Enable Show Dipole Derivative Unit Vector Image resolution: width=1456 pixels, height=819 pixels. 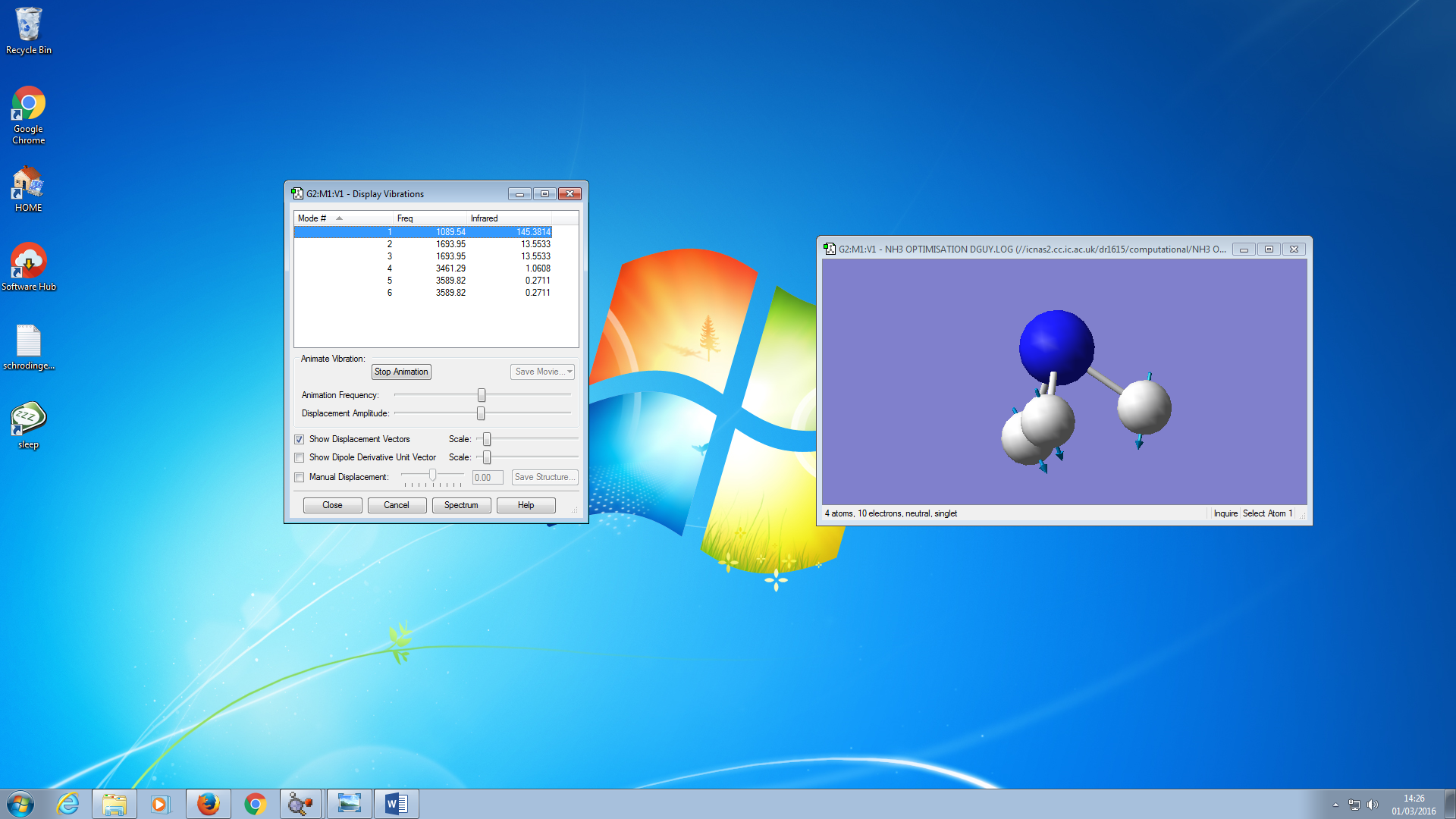click(300, 457)
